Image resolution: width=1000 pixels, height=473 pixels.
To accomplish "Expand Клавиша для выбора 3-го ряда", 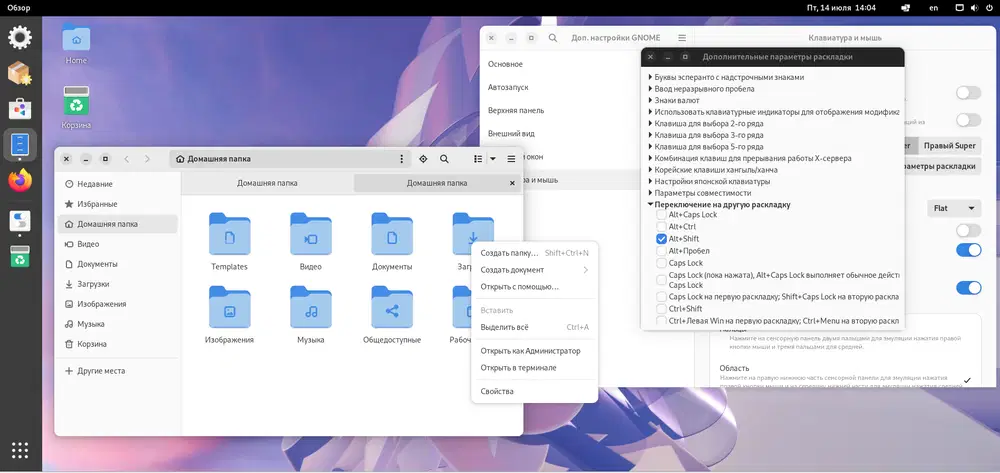I will coord(650,135).
